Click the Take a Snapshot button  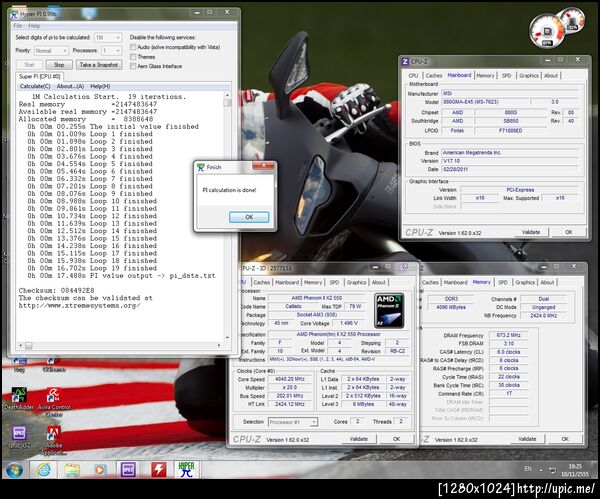pyautogui.click(x=99, y=65)
